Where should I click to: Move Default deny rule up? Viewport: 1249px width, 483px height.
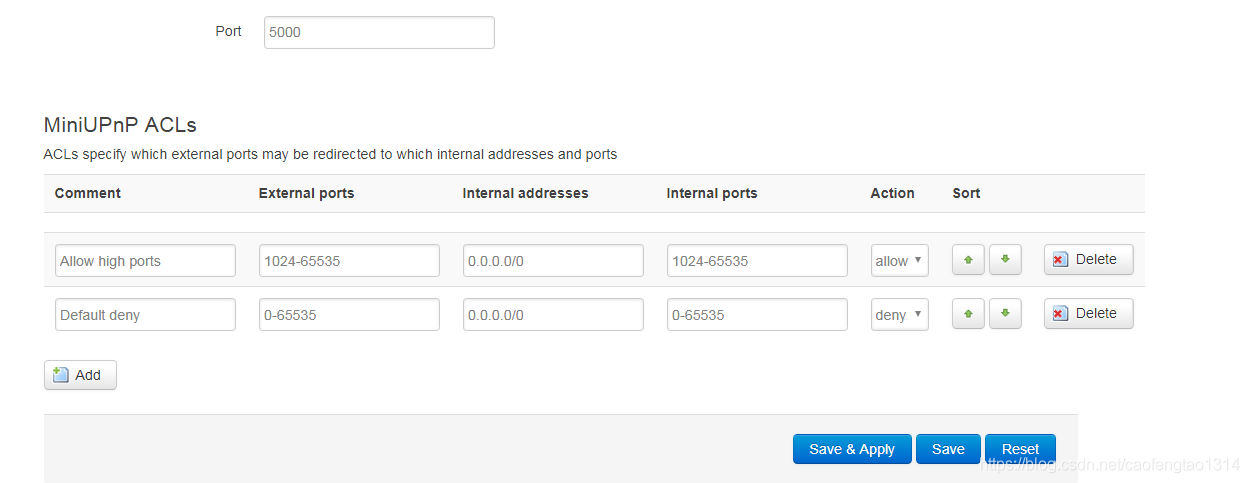[968, 314]
